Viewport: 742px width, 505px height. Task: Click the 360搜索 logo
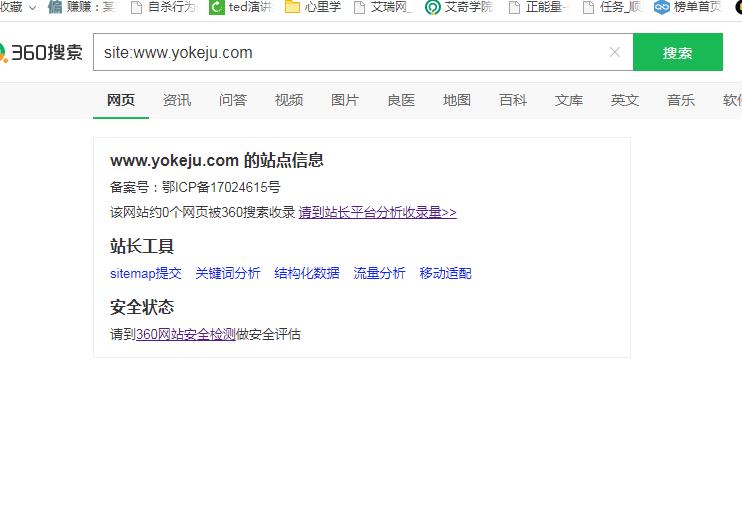(x=42, y=52)
